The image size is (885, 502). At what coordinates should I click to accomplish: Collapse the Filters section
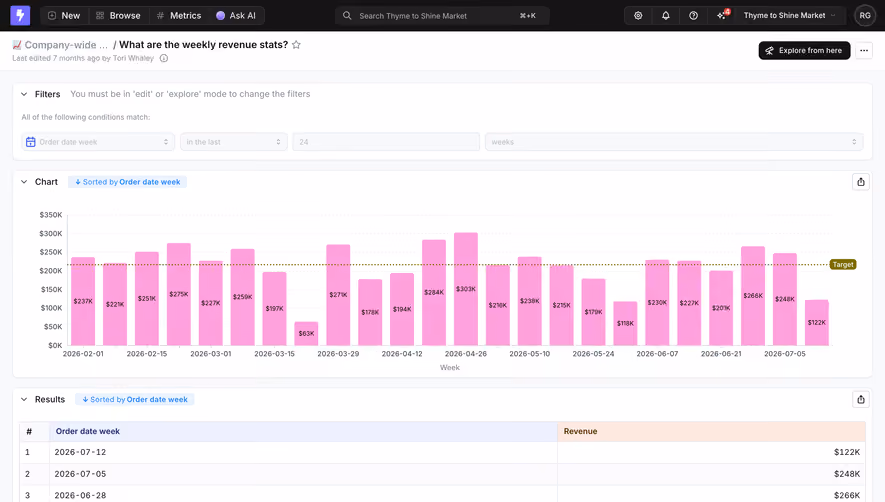(24, 94)
